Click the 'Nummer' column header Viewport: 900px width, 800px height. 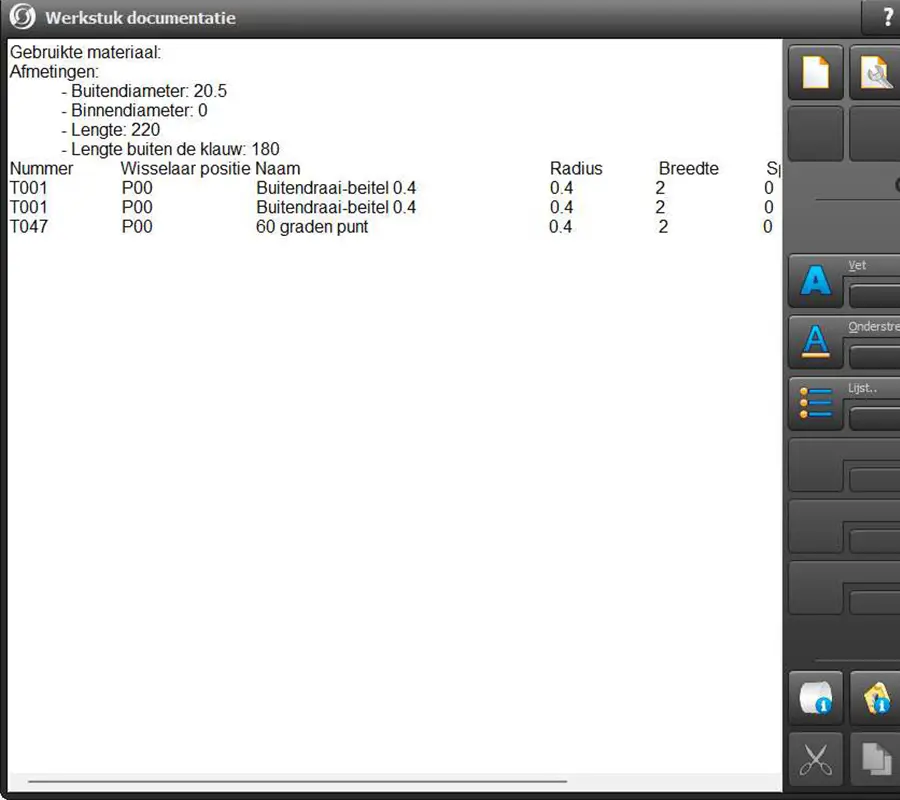tap(41, 168)
